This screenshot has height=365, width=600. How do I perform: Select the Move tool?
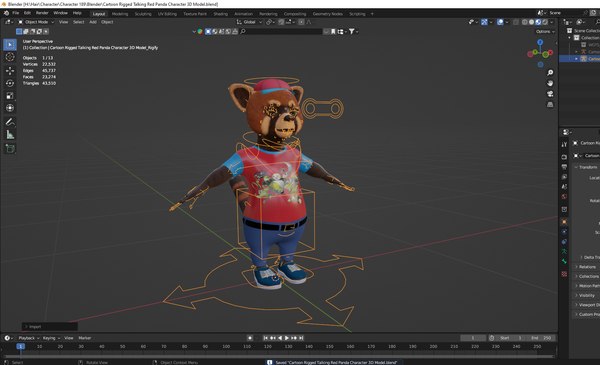(x=10, y=71)
